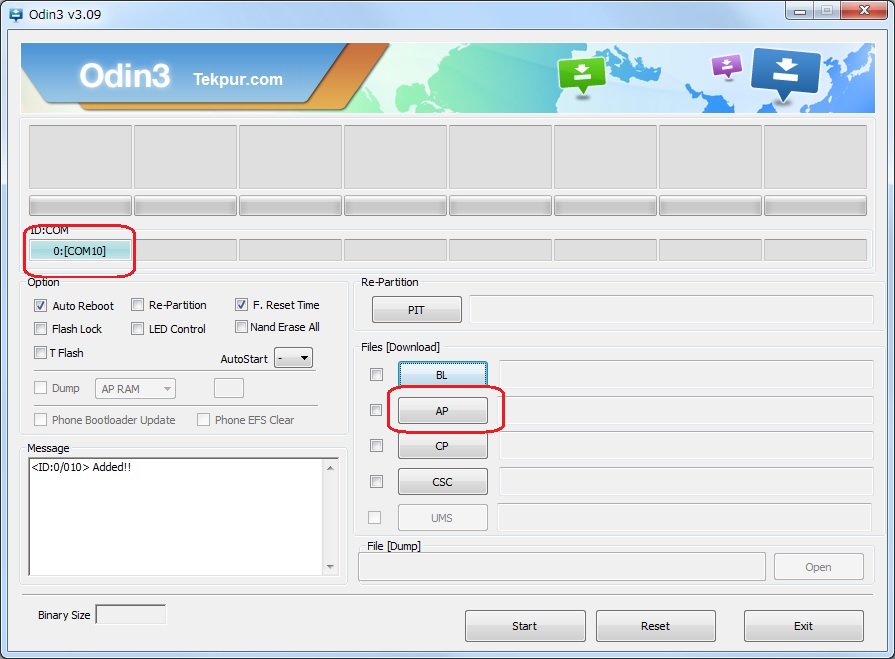Viewport: 895px width, 659px height.
Task: Toggle the Auto Reboot checkbox
Action: coord(40,305)
